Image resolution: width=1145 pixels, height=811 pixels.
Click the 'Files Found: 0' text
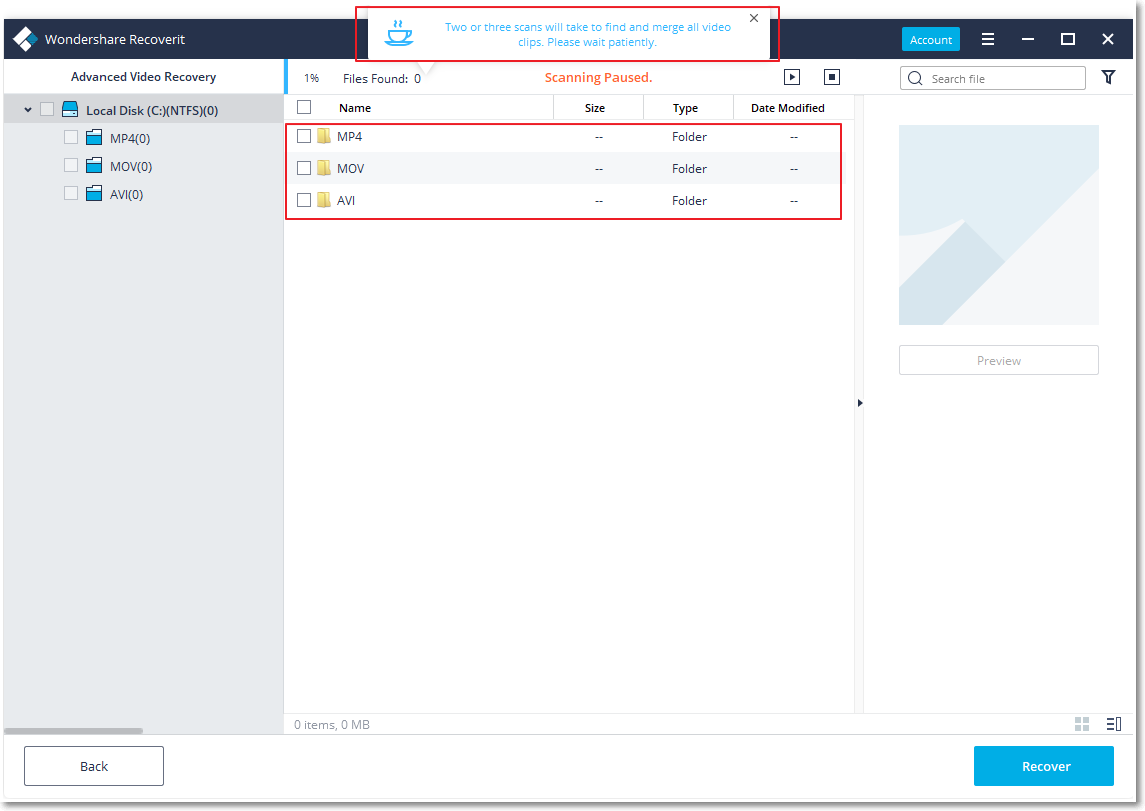(x=382, y=78)
